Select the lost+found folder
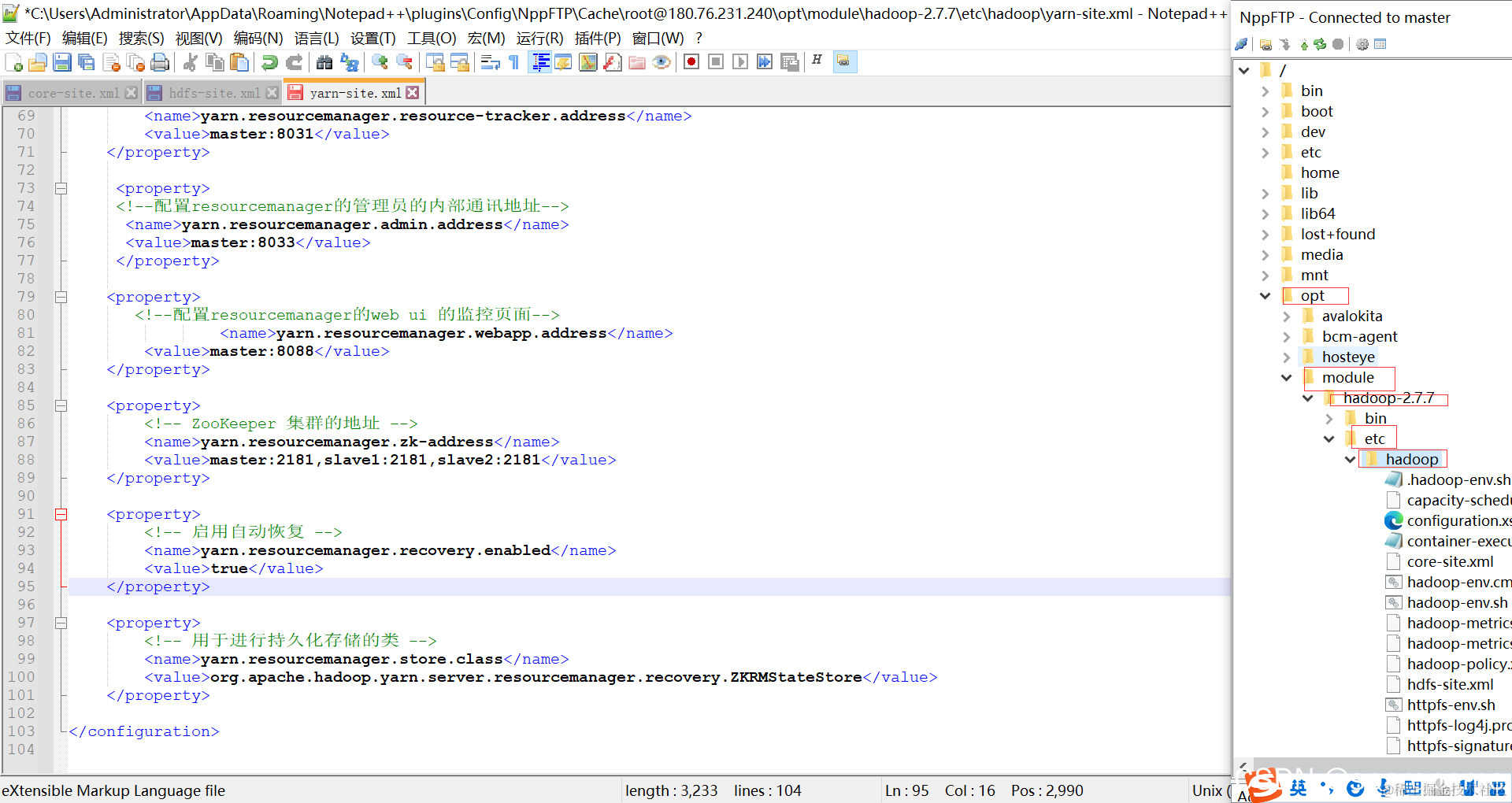Image resolution: width=1512 pixels, height=803 pixels. pos(1338,234)
